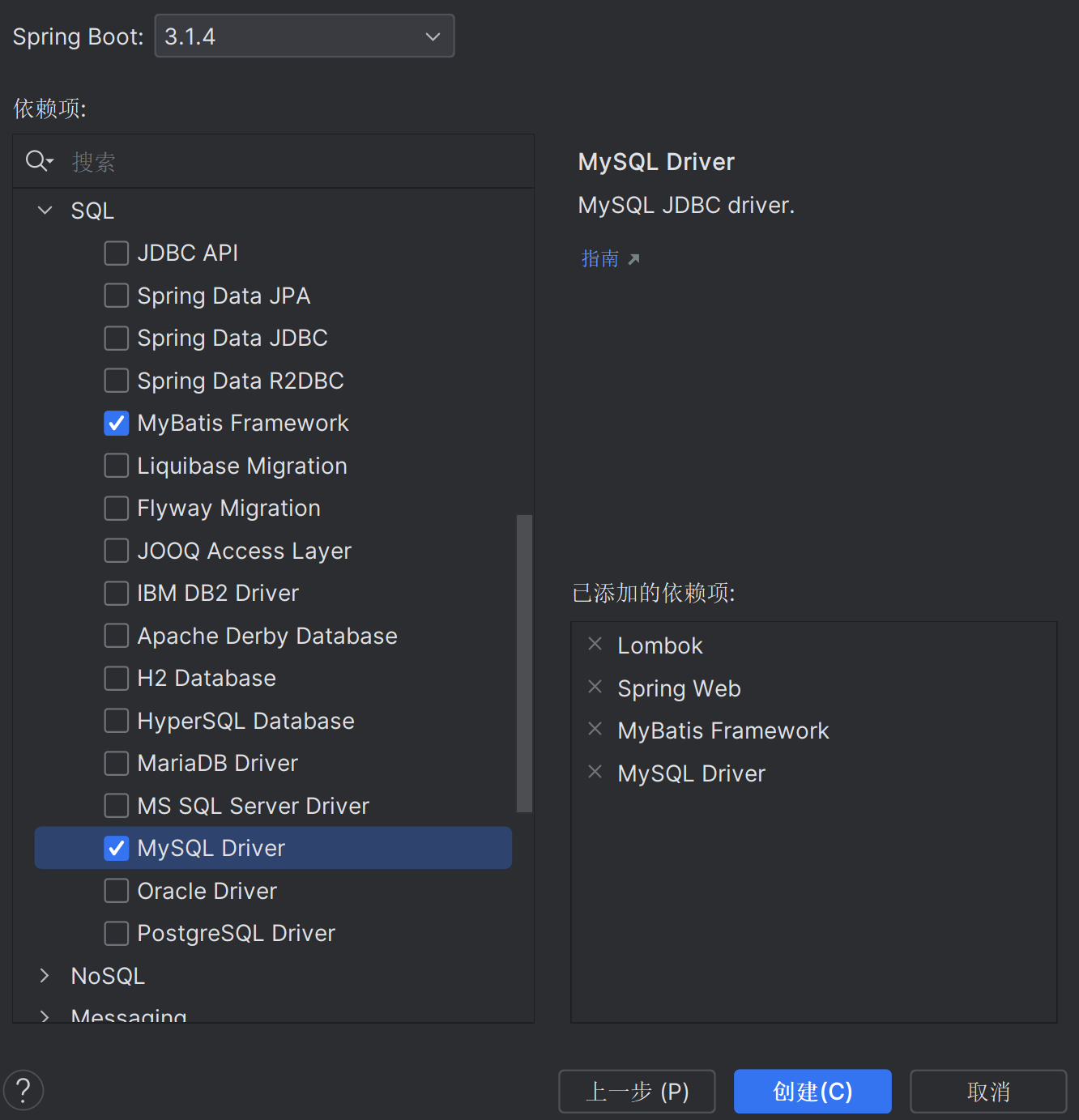Screen dimensions: 1079x1120
Task: Remove Lombok from added dependencies
Action: pos(595,645)
